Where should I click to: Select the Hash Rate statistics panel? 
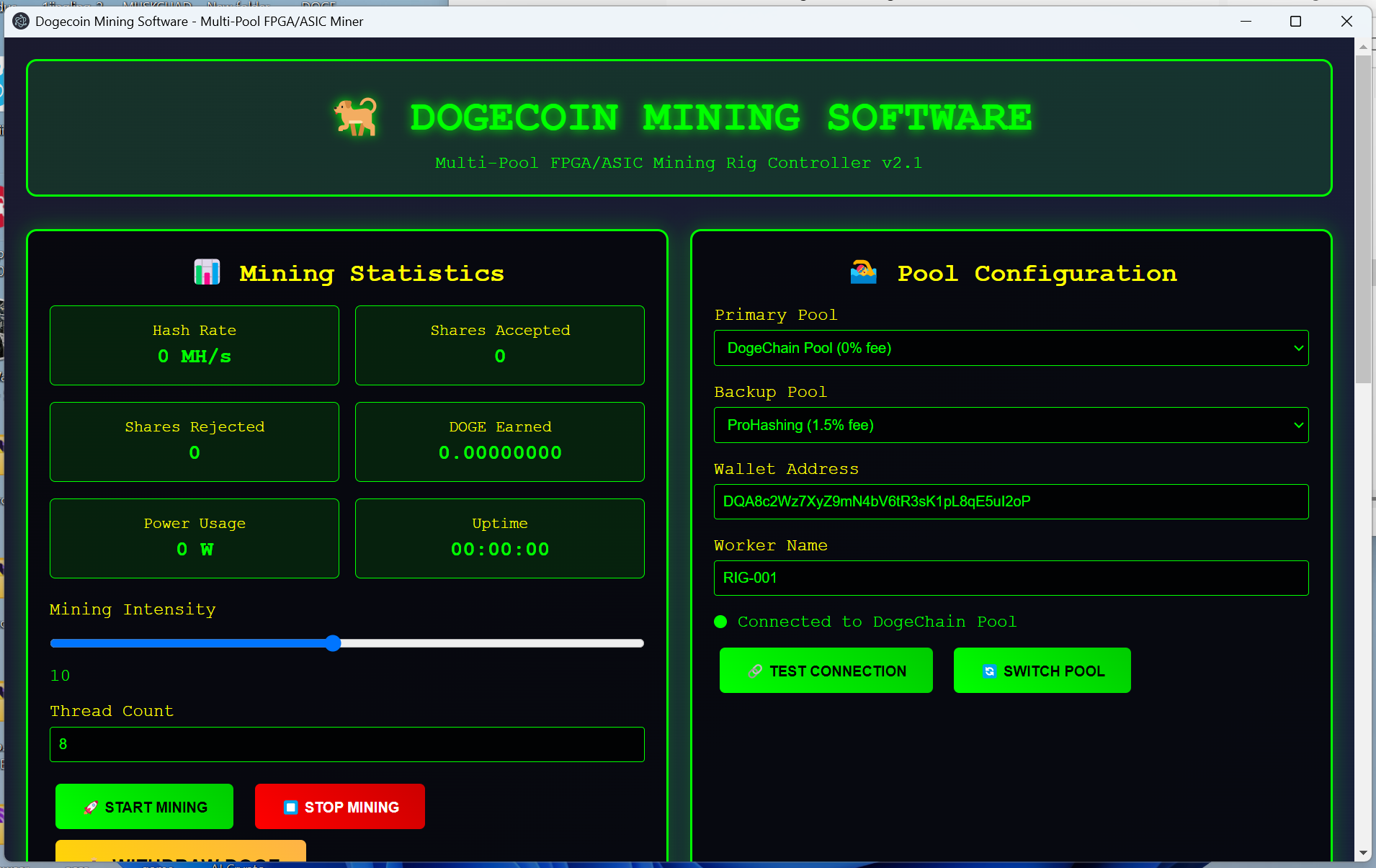point(194,346)
